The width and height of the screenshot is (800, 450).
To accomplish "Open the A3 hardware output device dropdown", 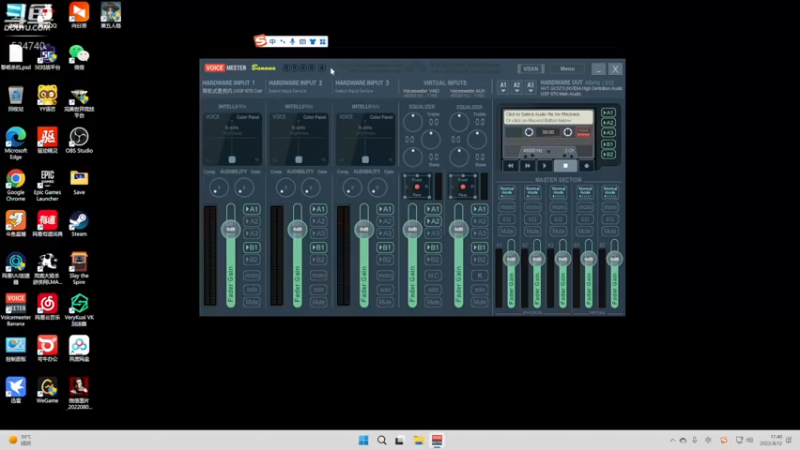I will (x=531, y=87).
